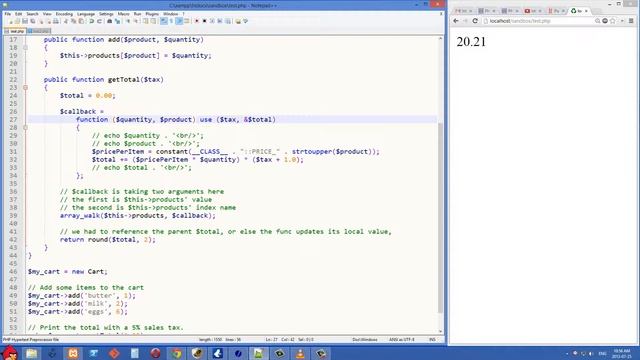
Task: Open the Search menu in Notepad++
Action: tap(32, 14)
